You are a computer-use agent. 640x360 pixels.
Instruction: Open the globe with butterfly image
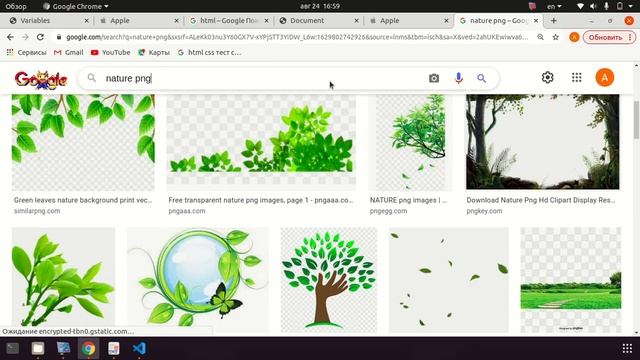[x=198, y=280]
